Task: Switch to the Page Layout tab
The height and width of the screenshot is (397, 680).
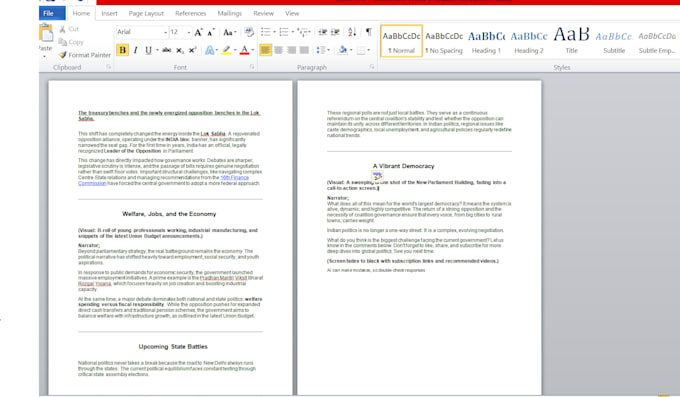Action: coord(146,13)
